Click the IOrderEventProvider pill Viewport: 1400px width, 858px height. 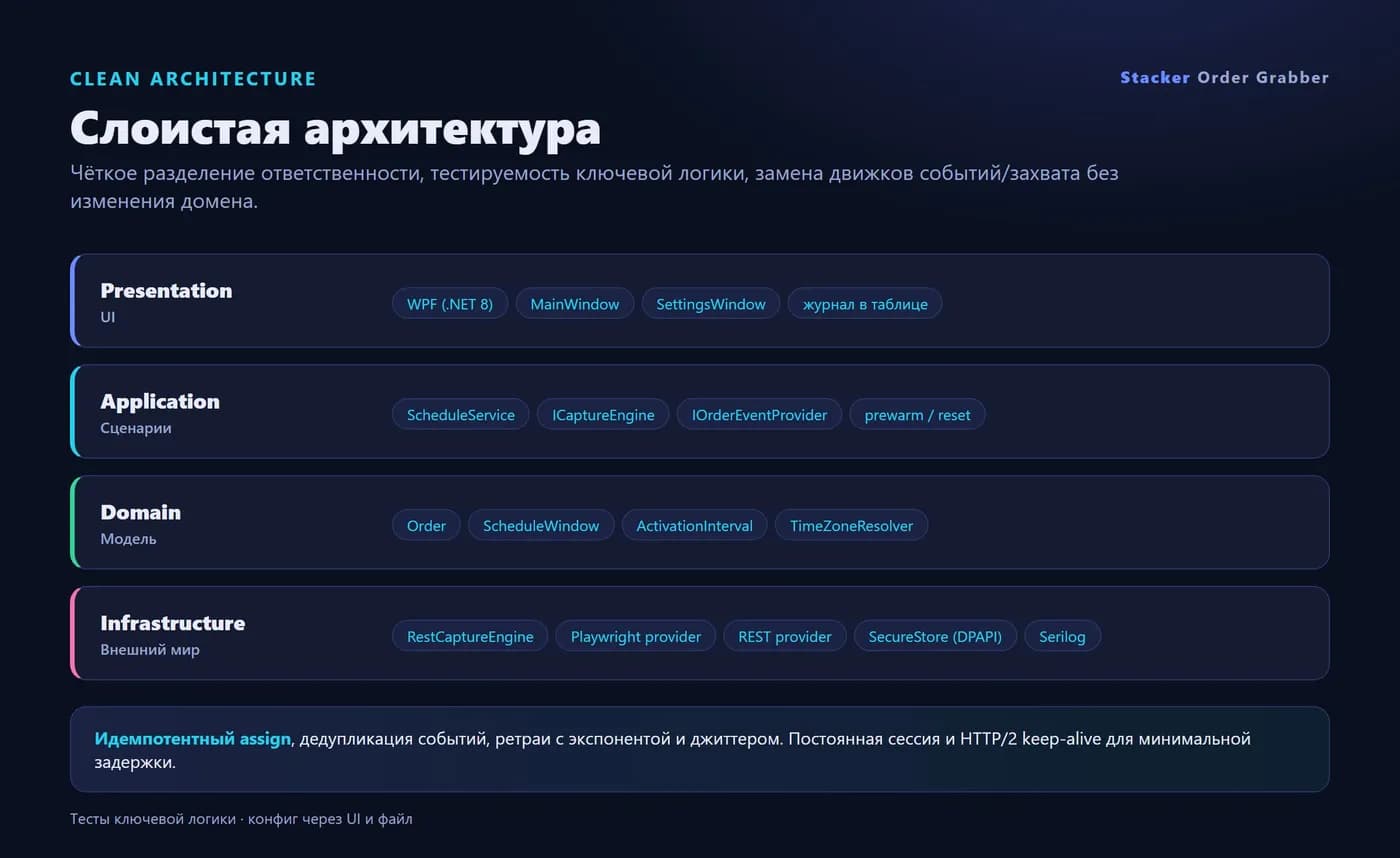click(x=759, y=415)
